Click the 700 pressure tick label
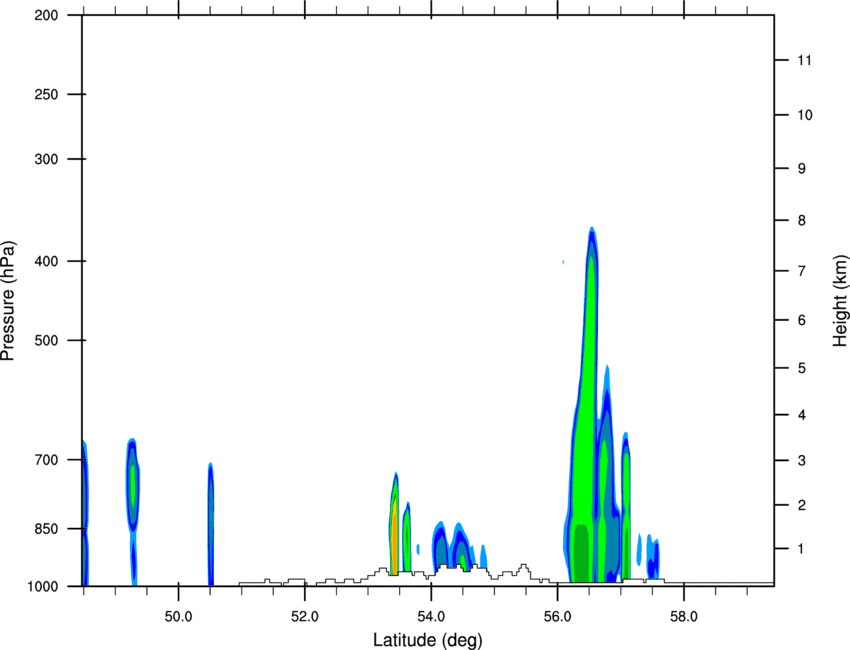This screenshot has width=850, height=650. [x=46, y=460]
